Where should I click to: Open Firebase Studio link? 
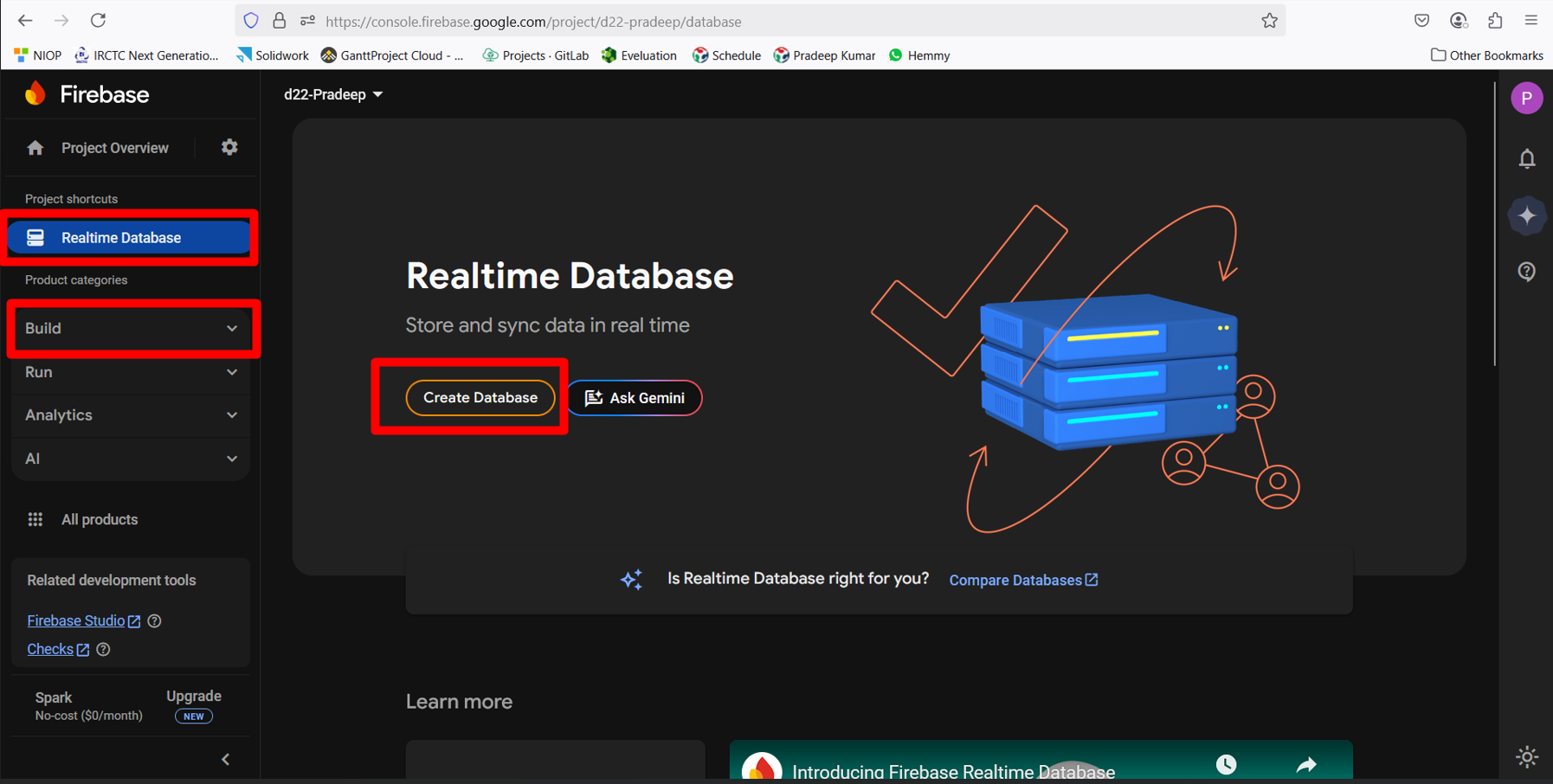83,620
